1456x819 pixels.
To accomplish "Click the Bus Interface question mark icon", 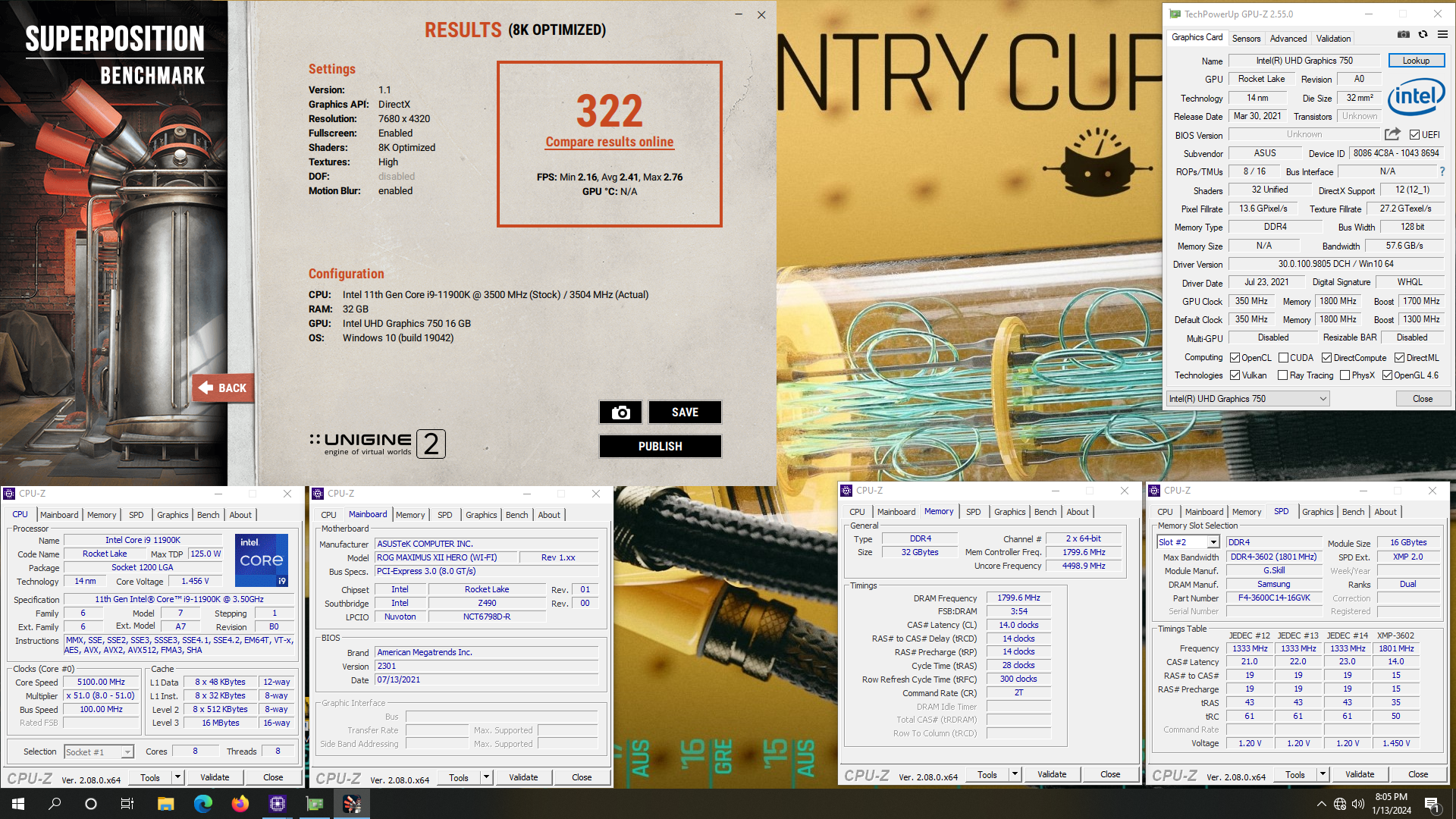I will 1442,171.
